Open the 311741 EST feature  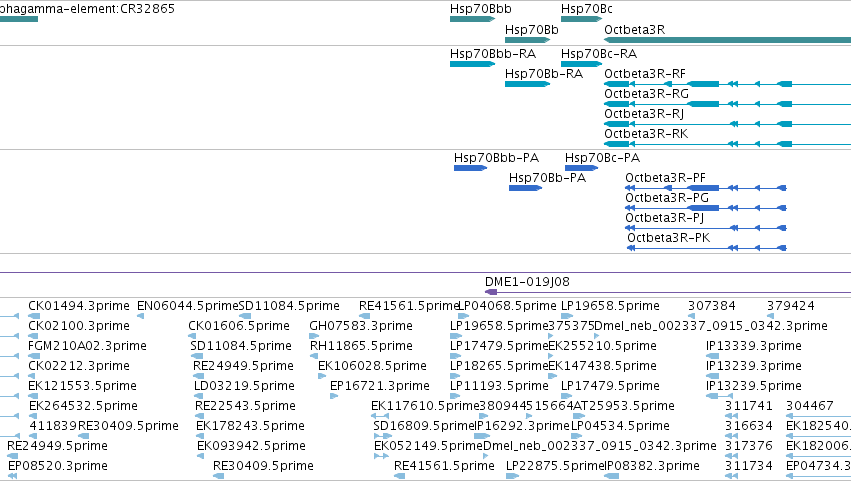[731, 416]
